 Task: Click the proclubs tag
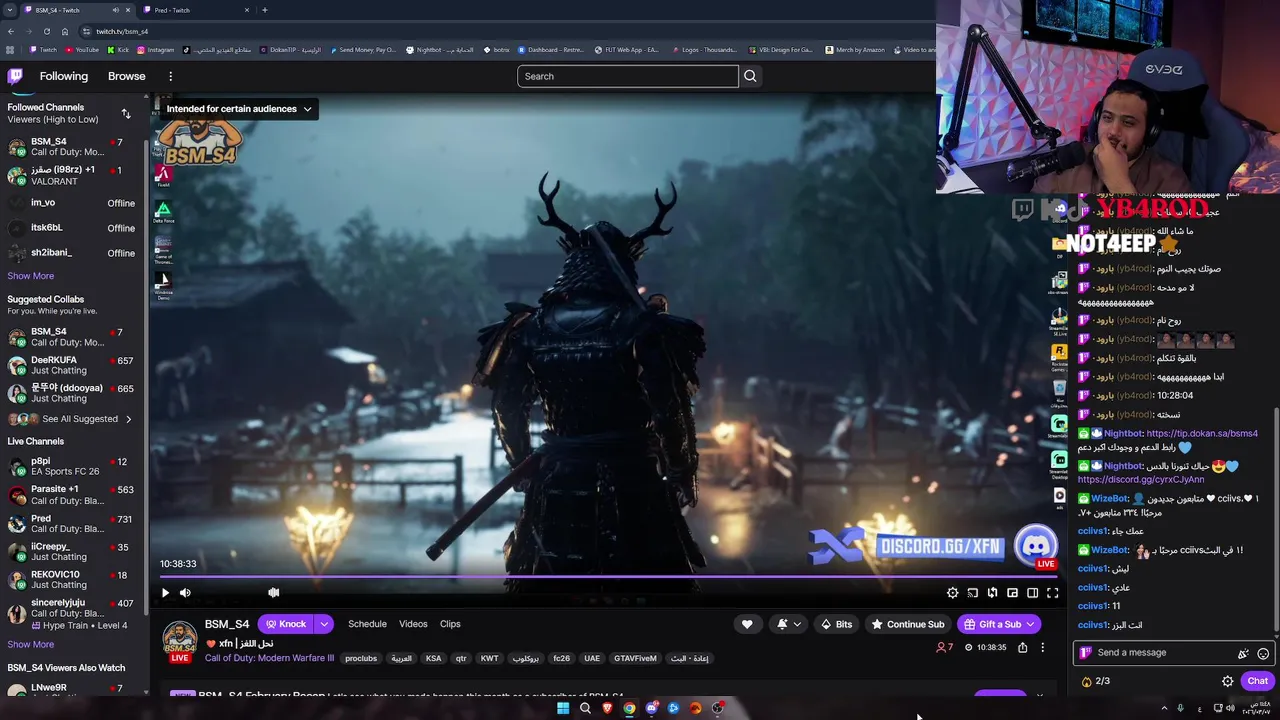[361, 659]
